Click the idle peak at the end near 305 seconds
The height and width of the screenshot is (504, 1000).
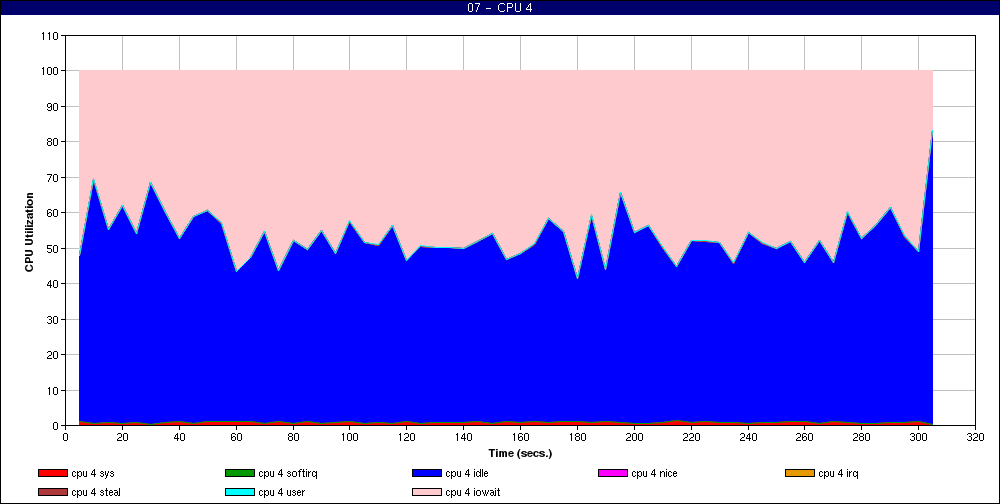point(932,131)
